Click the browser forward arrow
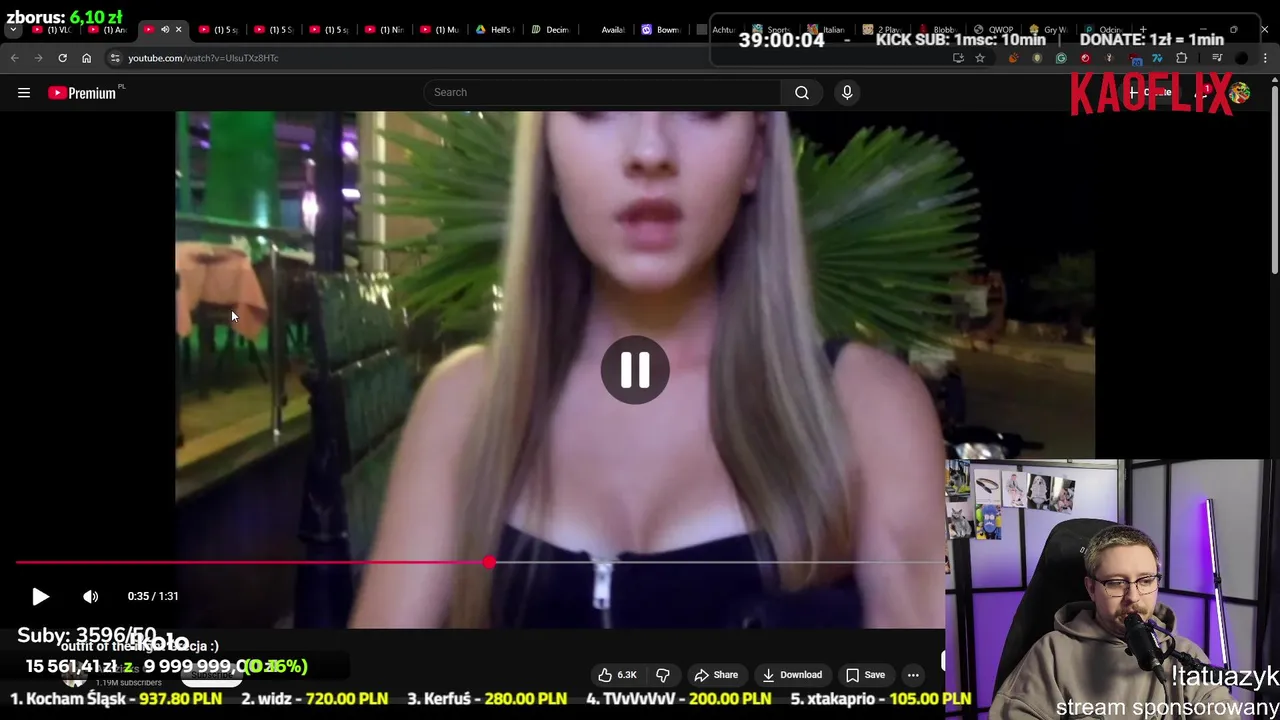This screenshot has width=1280, height=720. coord(39,58)
